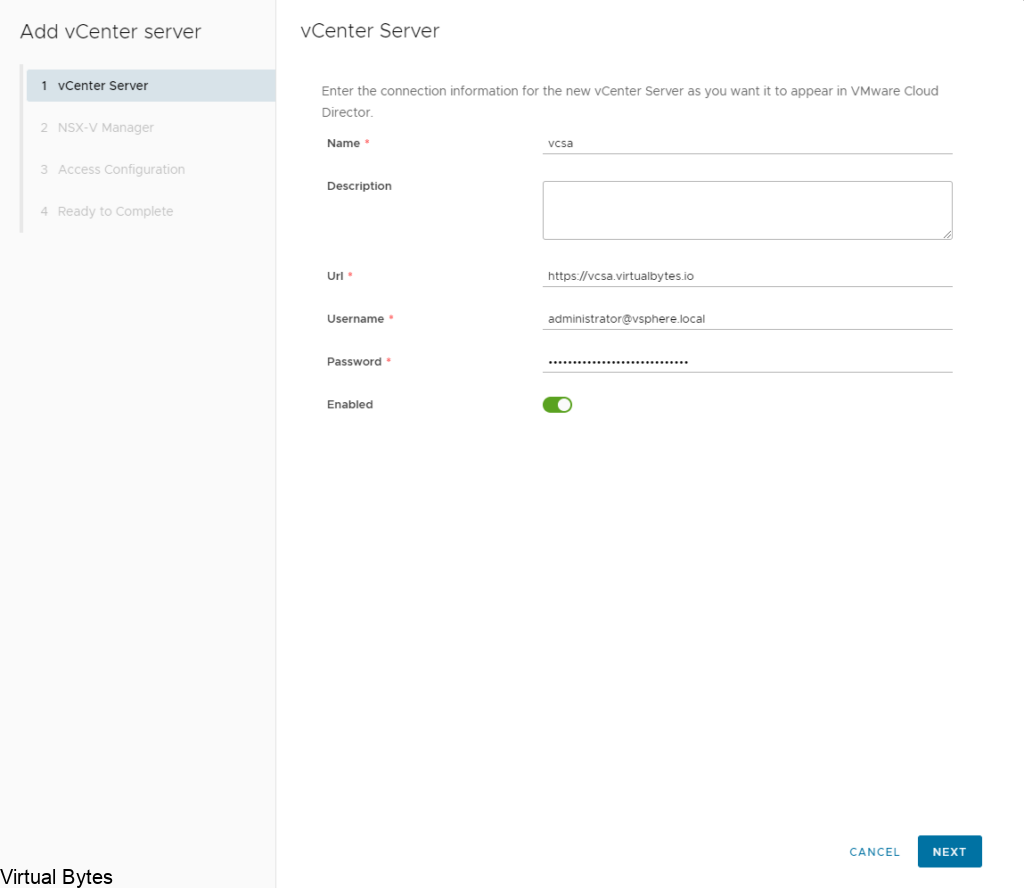Toggle the Enabled switch off
Screen dimensions: 1024x888
[x=557, y=405]
